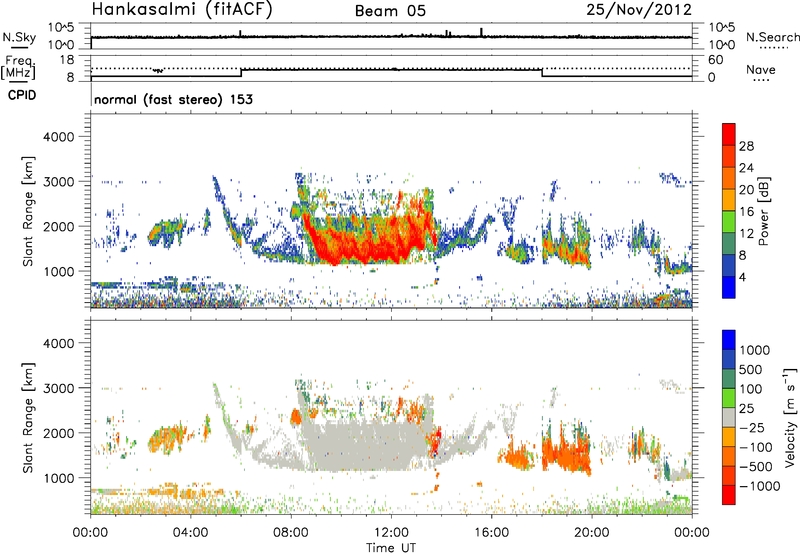Select the 'Freq. [MHz]' axis label
Image resolution: width=800 pixels, height=554 pixels.
pyautogui.click(x=18, y=67)
